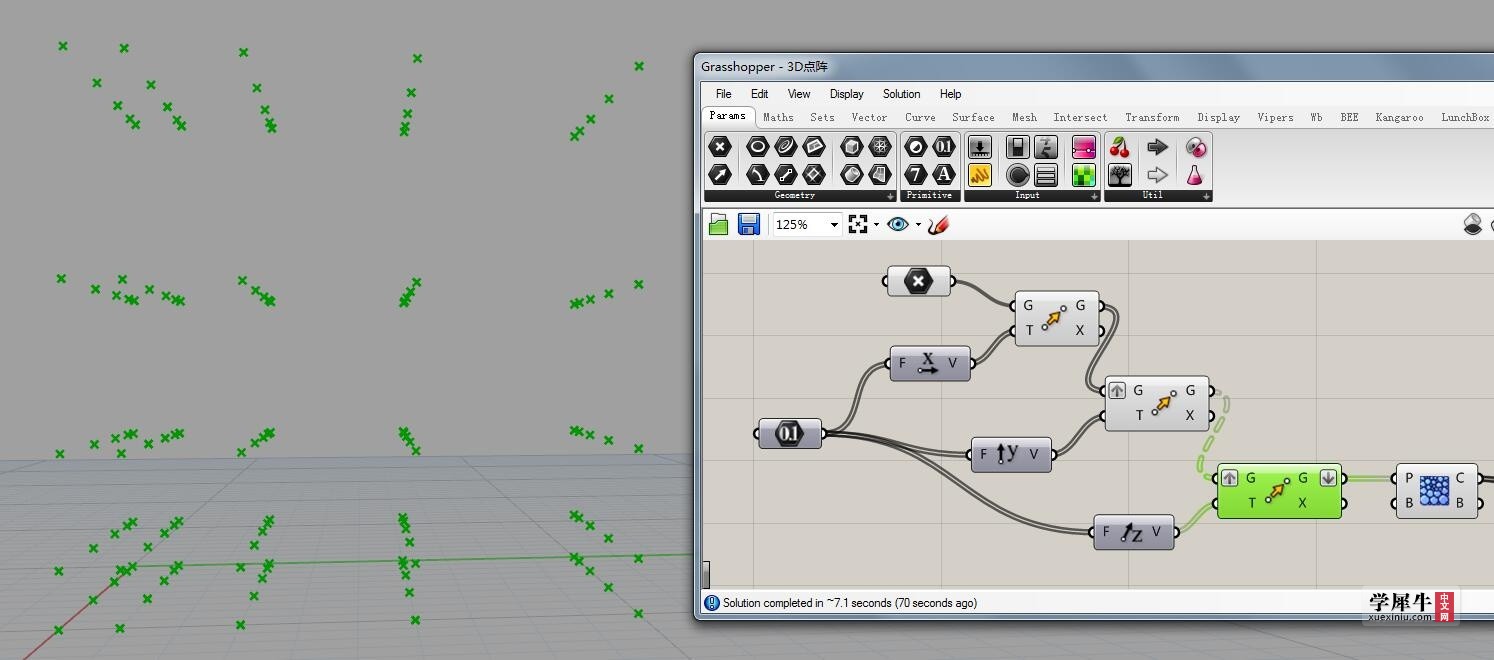Select the pink flask util icon
The width and height of the screenshot is (1494, 660).
(x=1195, y=175)
